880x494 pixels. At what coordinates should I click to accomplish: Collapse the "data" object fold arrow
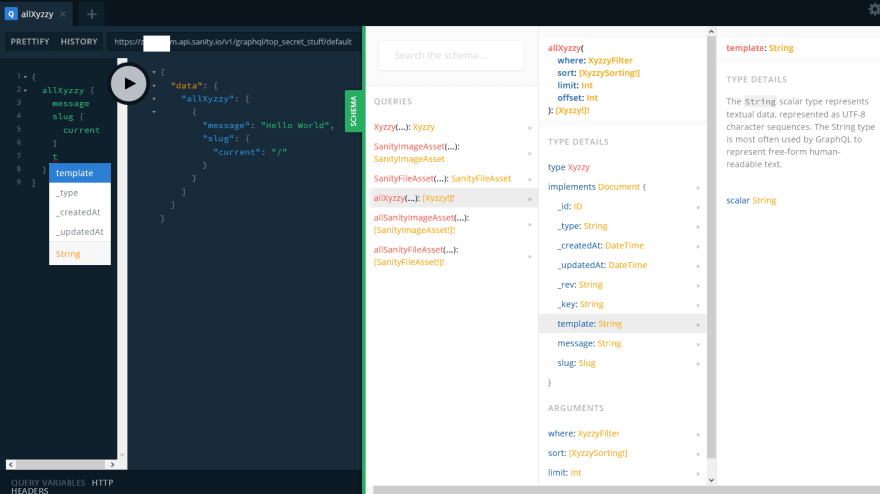154,86
